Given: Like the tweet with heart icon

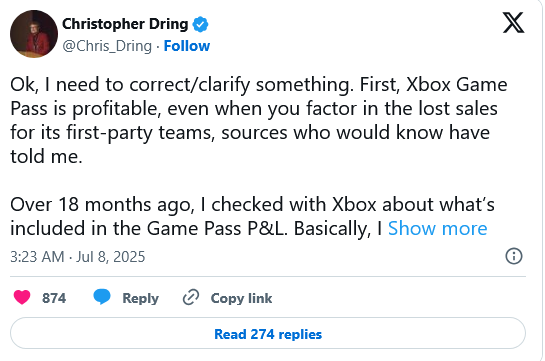Looking at the screenshot, I should 22,298.
